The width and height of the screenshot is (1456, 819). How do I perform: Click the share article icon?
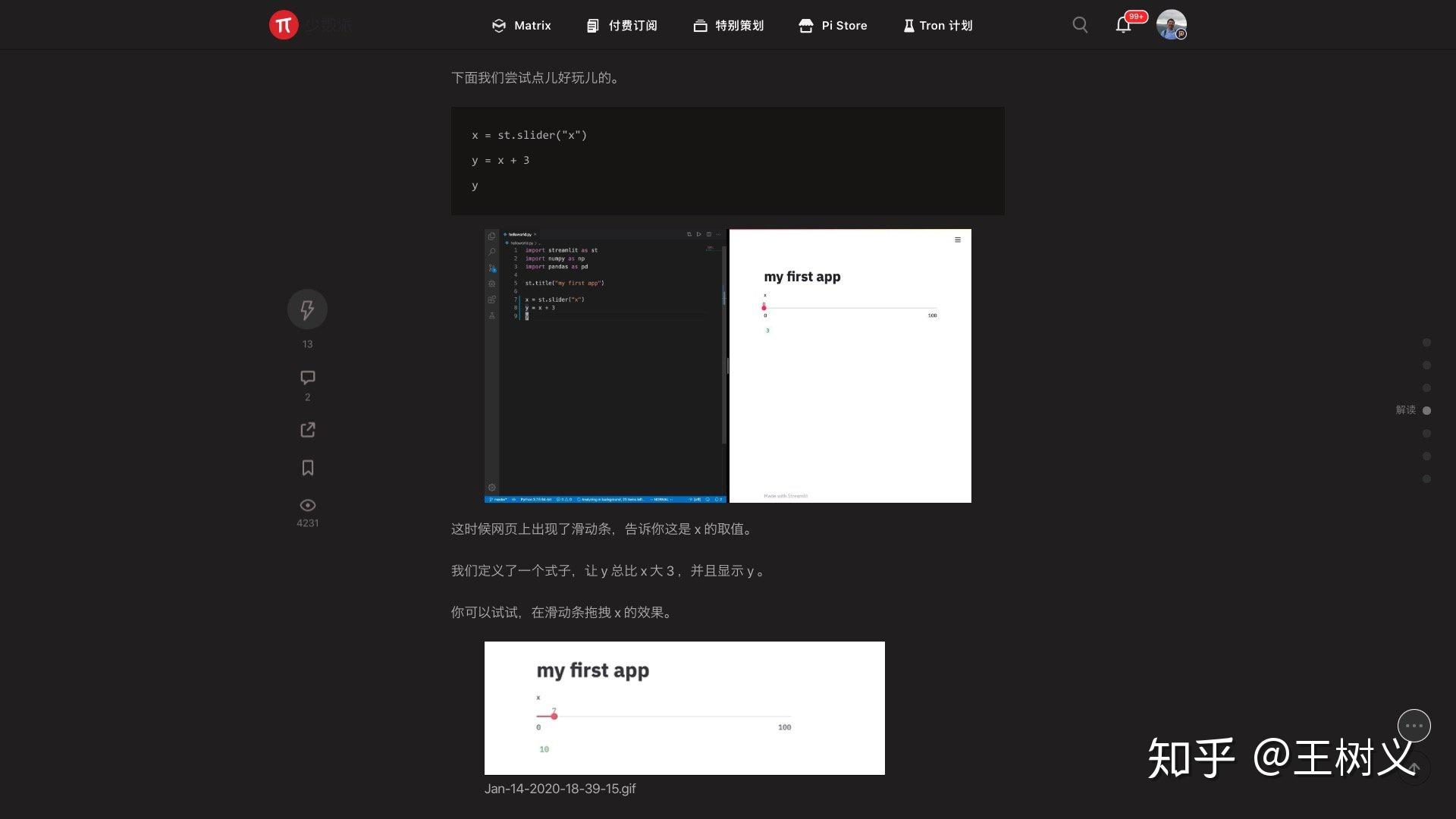[307, 430]
